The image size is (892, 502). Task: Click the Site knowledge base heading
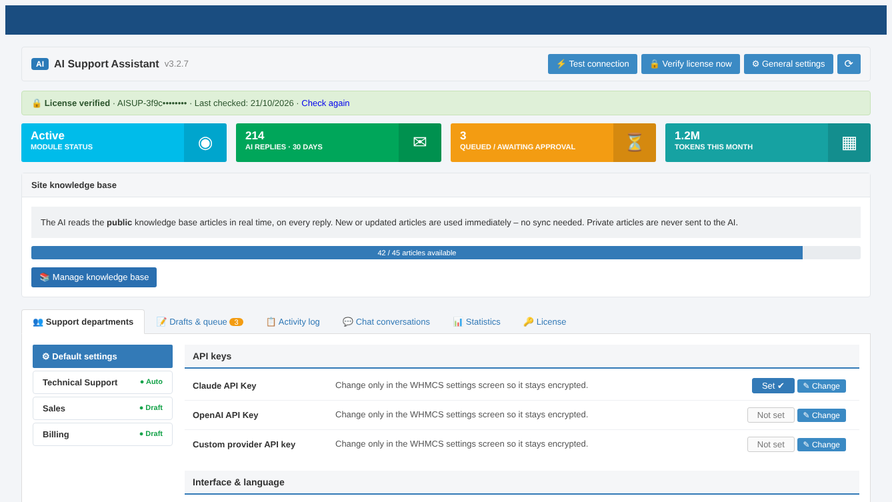(x=74, y=185)
